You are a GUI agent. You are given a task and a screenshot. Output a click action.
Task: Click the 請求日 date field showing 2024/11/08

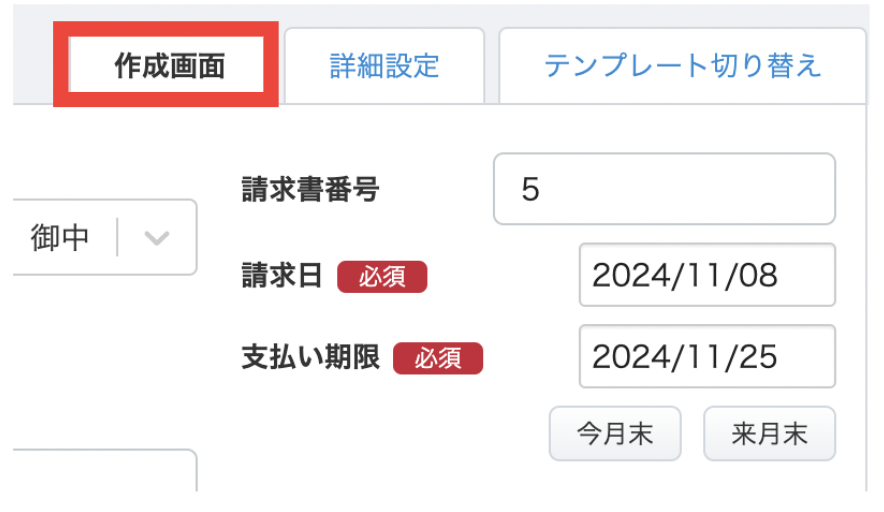coord(706,275)
